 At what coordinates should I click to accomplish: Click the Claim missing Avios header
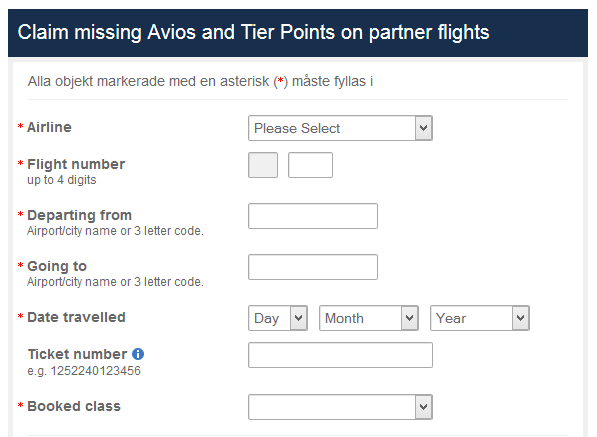pyautogui.click(x=253, y=32)
